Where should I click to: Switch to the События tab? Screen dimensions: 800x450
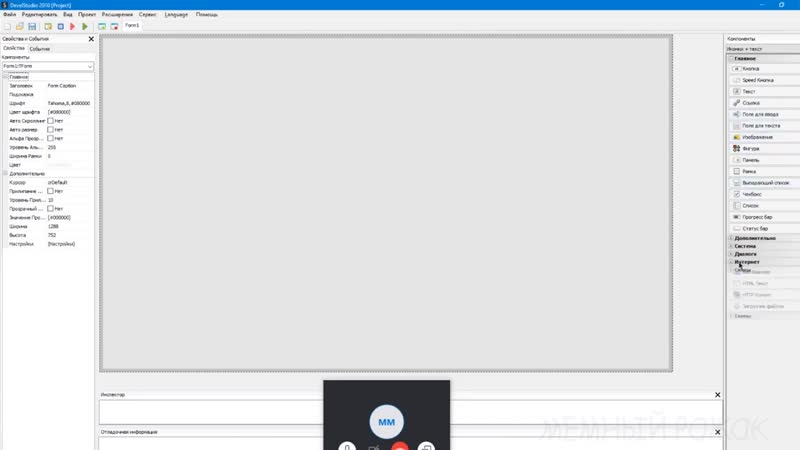point(40,48)
